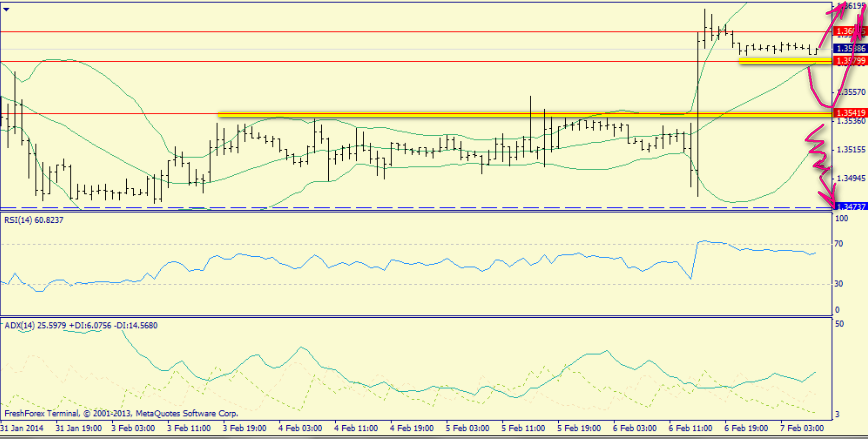The image size is (868, 439).
Task: Click the 1.34945 price axis value
Action: [x=851, y=178]
